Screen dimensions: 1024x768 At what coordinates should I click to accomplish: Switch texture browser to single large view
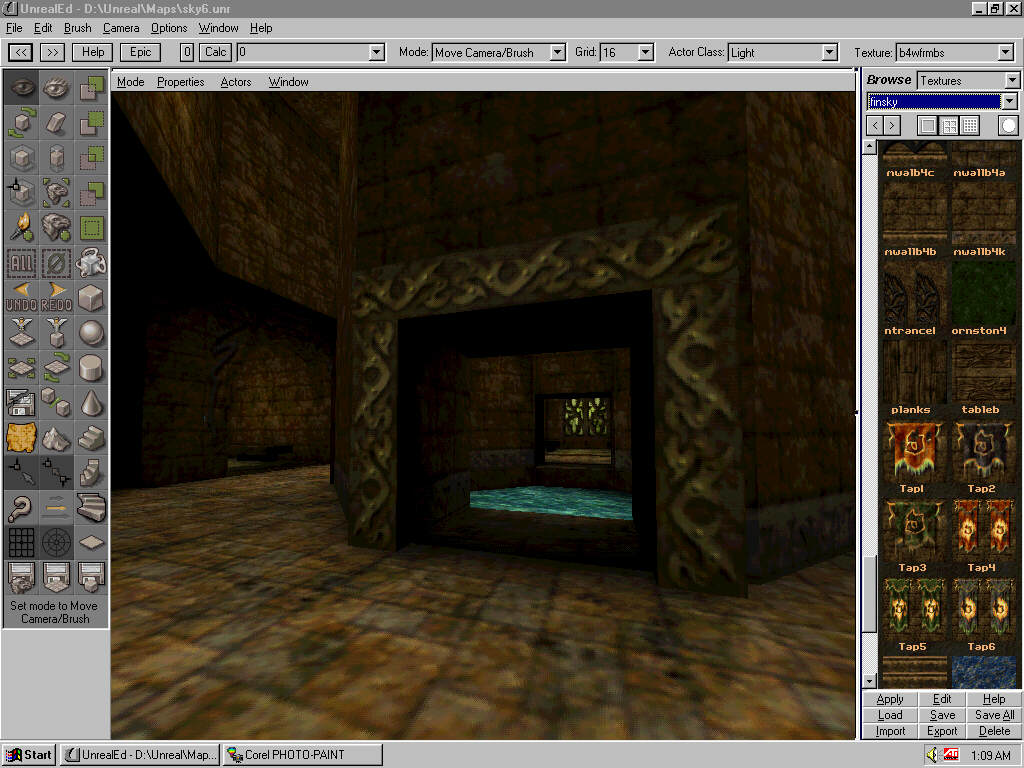tap(927, 125)
